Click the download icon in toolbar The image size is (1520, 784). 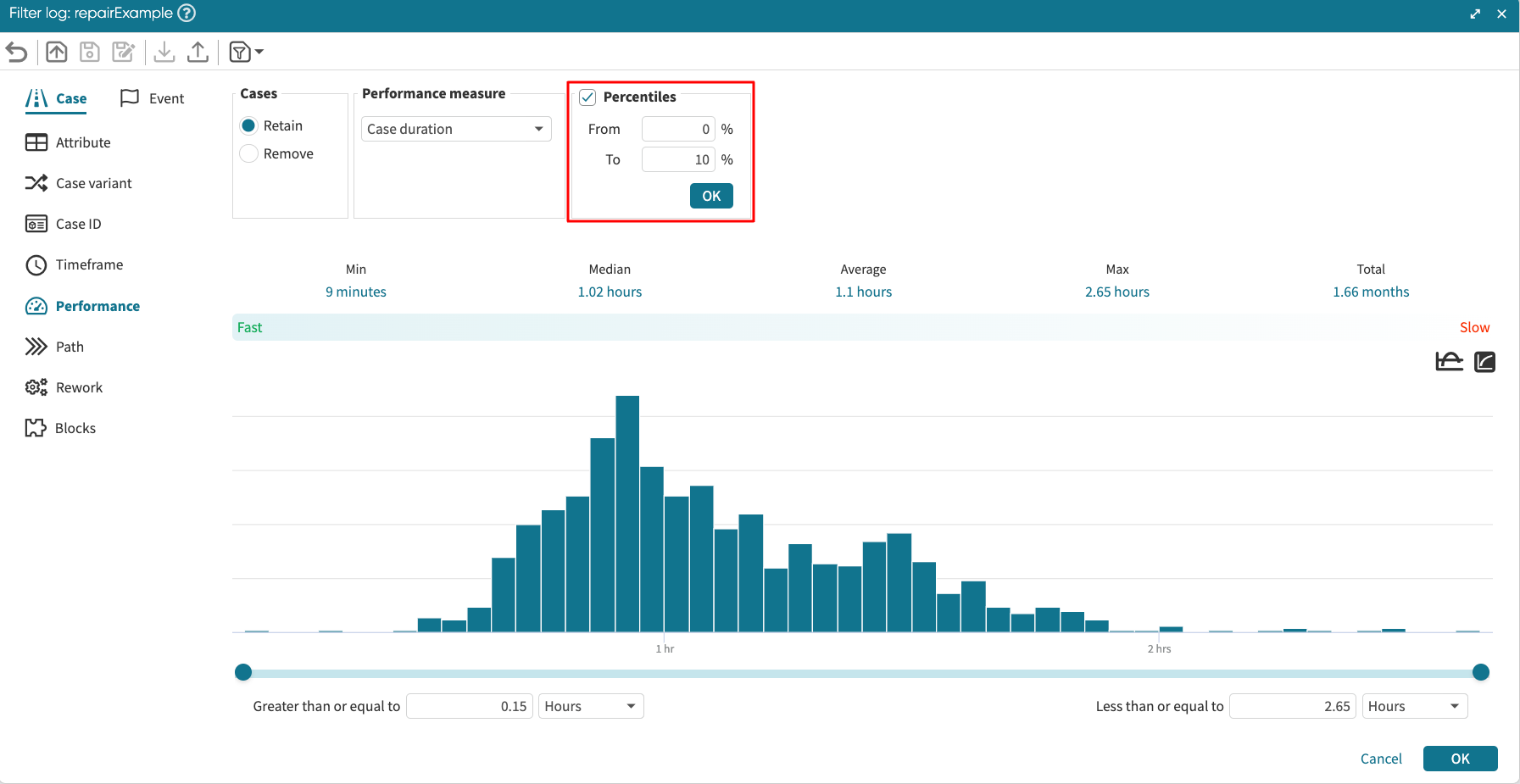click(x=164, y=53)
